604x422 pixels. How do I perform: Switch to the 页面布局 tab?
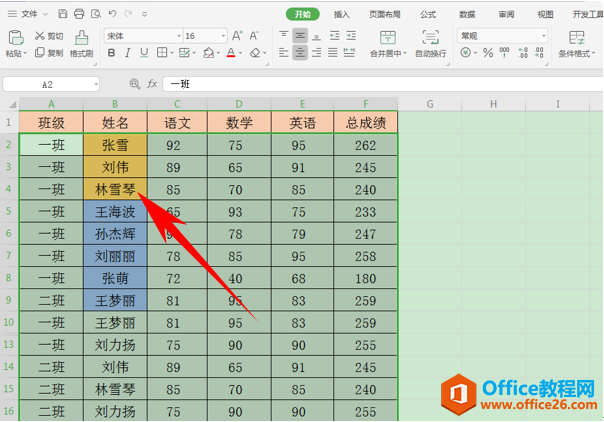click(x=384, y=14)
